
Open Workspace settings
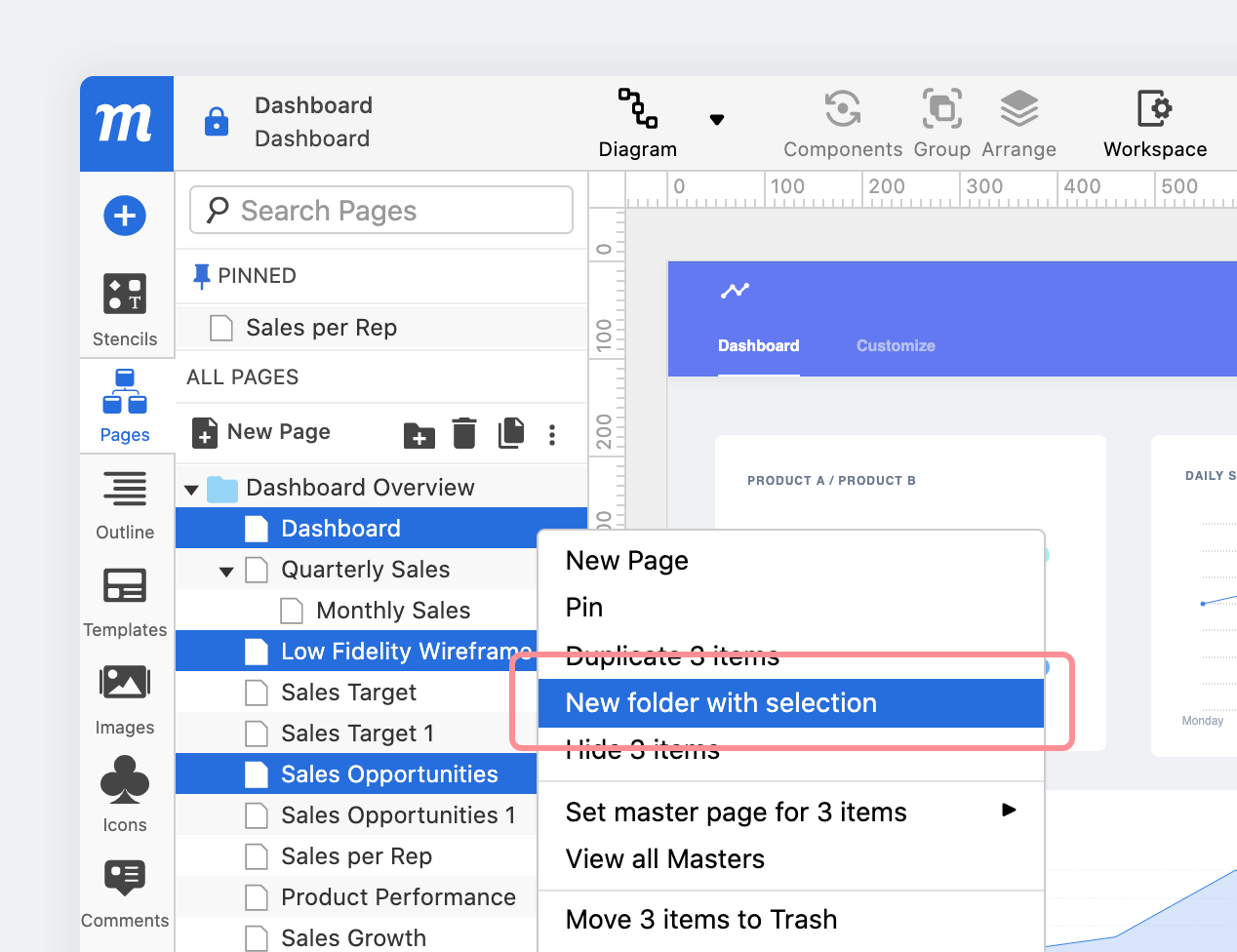point(1154,122)
